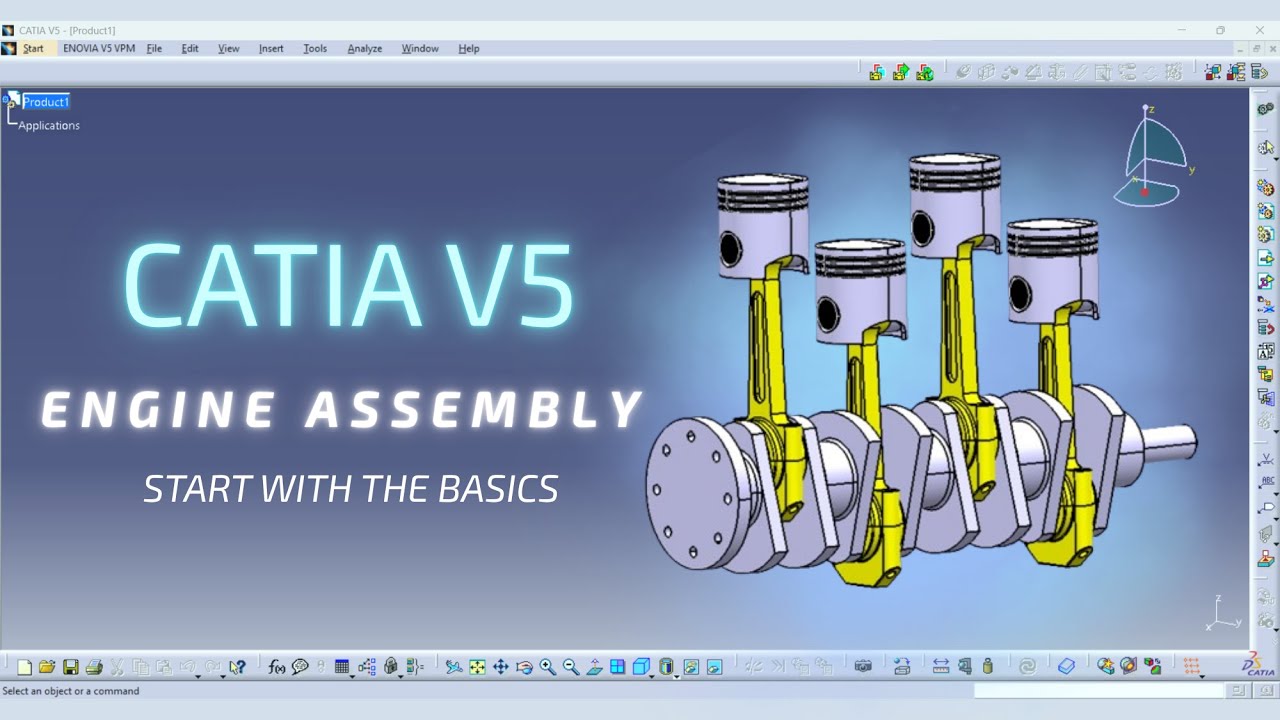
Task: Select Product1 in the specification tree
Action: [46, 102]
